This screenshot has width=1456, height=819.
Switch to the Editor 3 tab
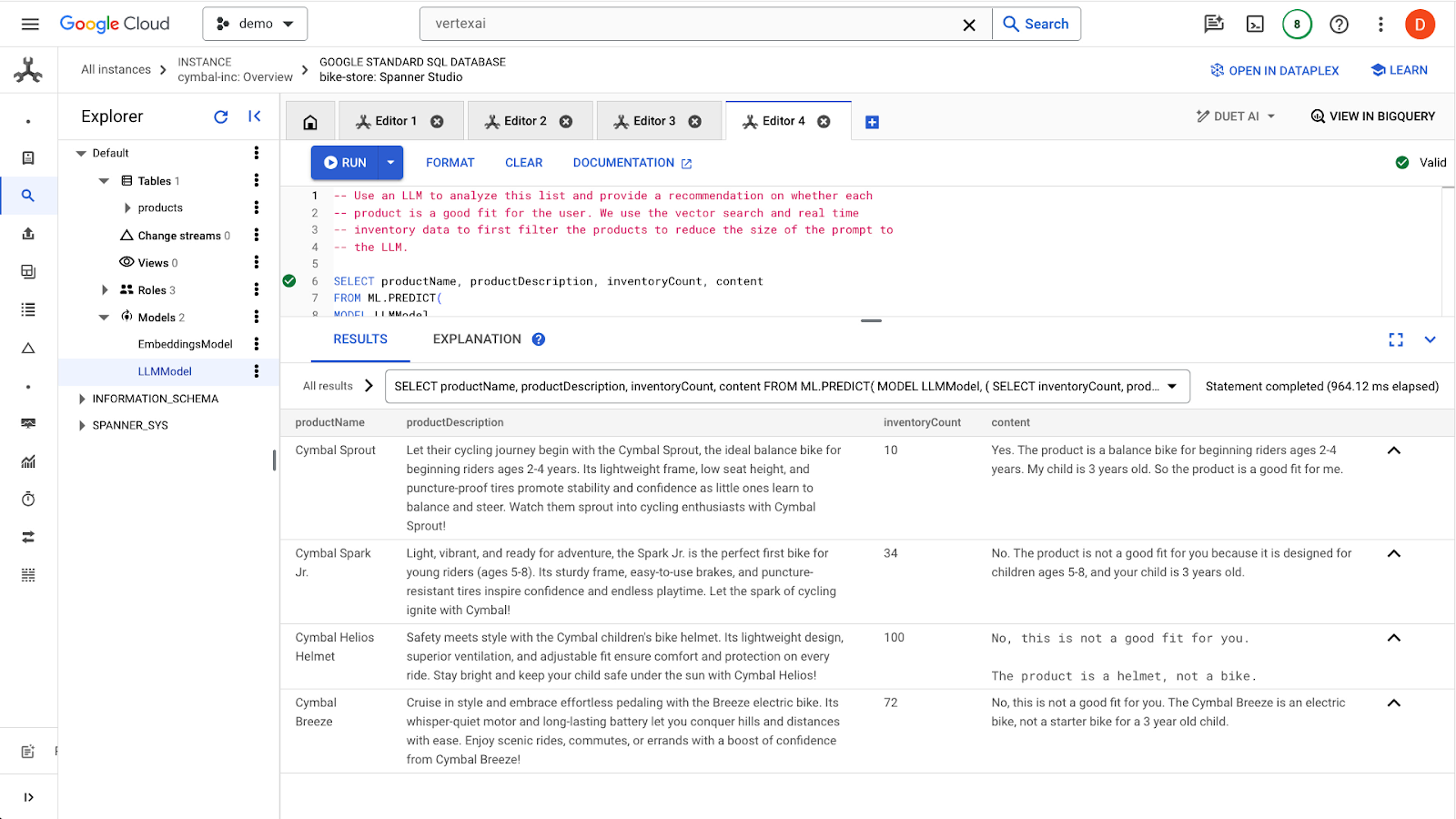point(653,121)
